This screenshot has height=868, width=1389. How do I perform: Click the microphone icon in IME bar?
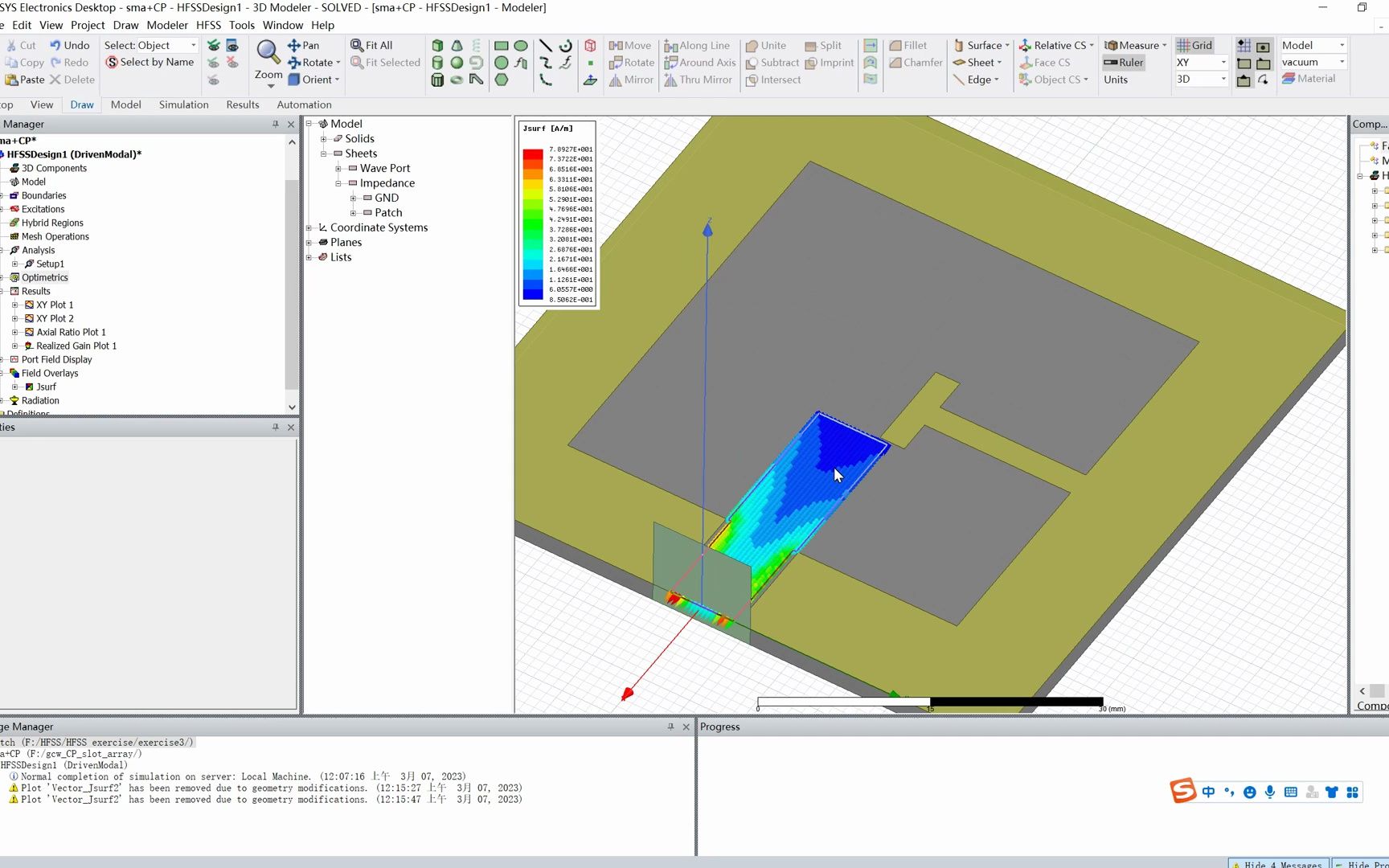point(1270,792)
